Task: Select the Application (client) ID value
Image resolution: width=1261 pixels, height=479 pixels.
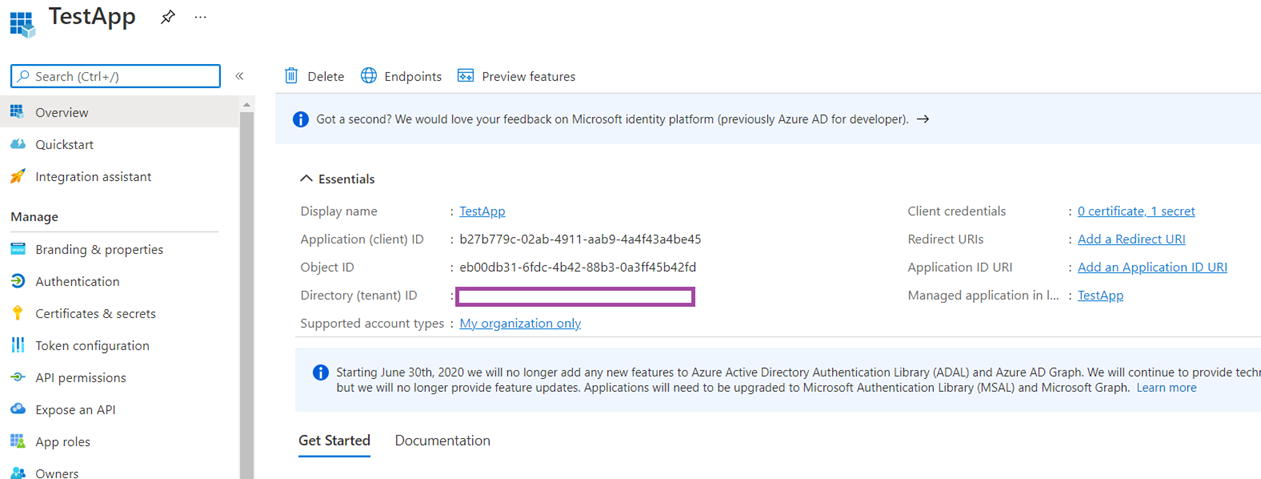Action: click(580, 239)
